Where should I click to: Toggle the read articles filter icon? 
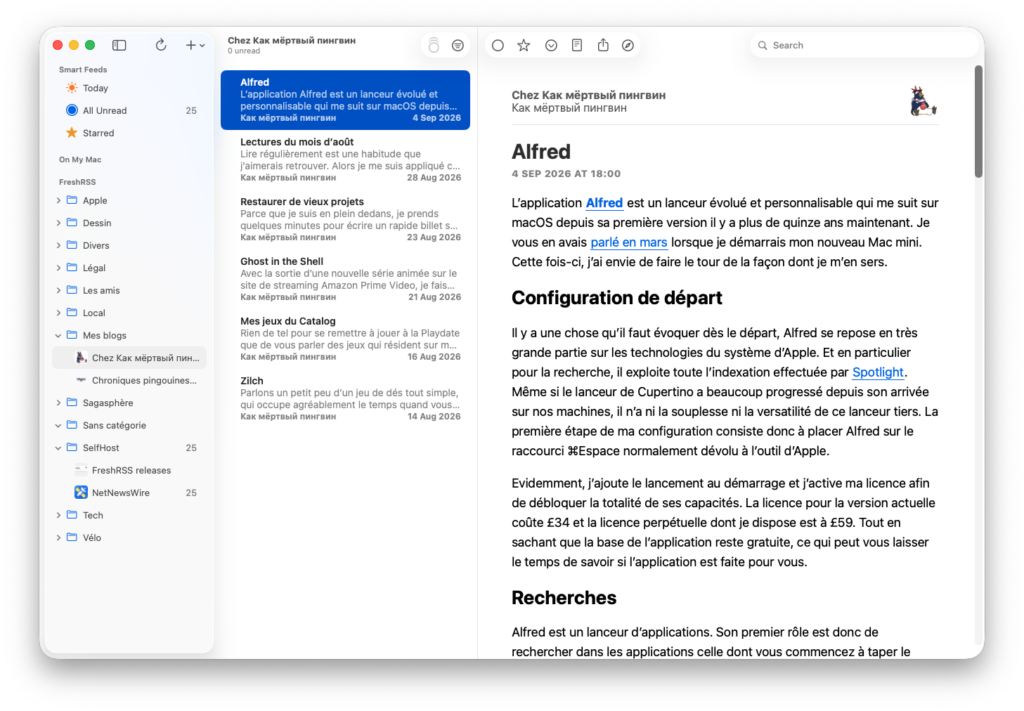(458, 45)
